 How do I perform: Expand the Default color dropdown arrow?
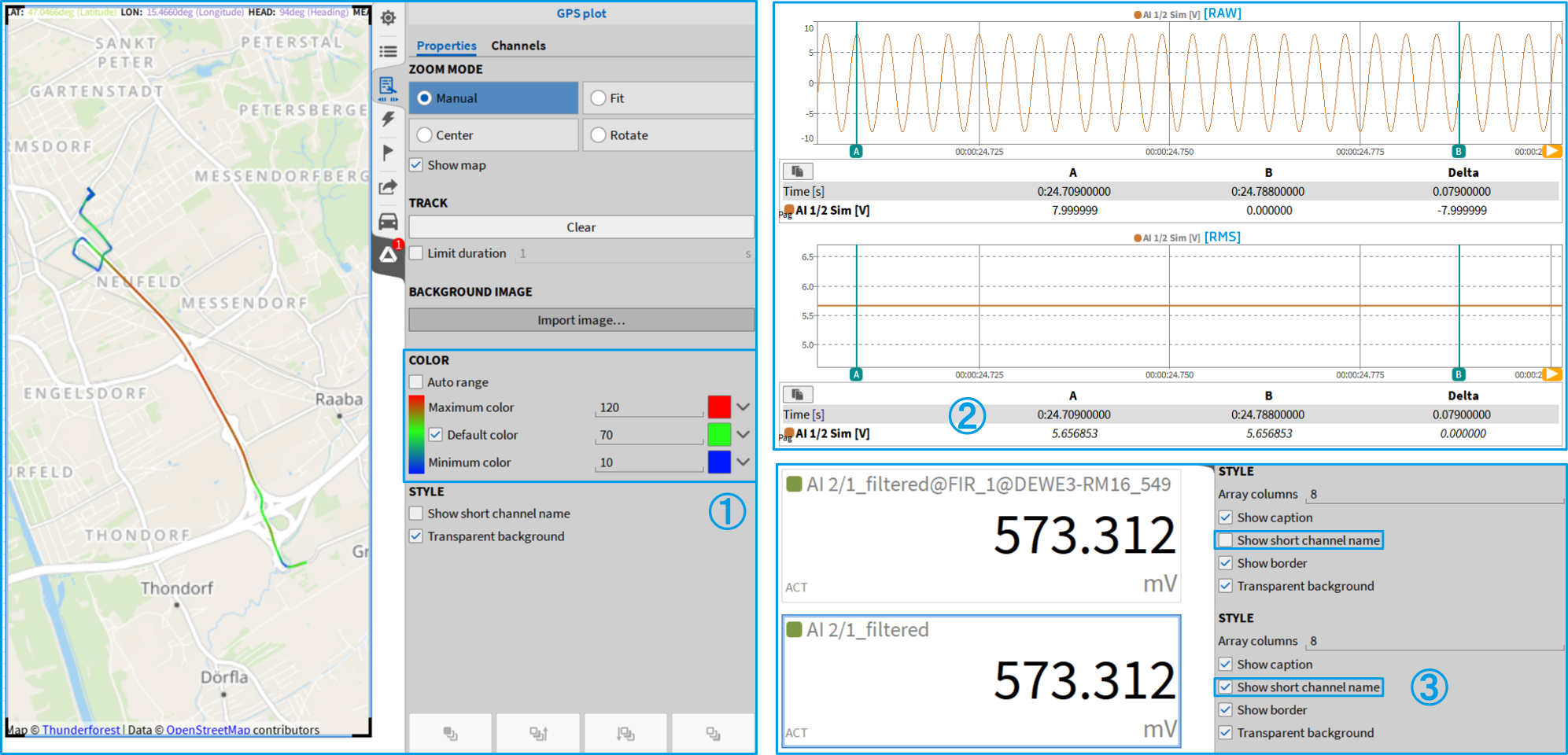click(743, 435)
